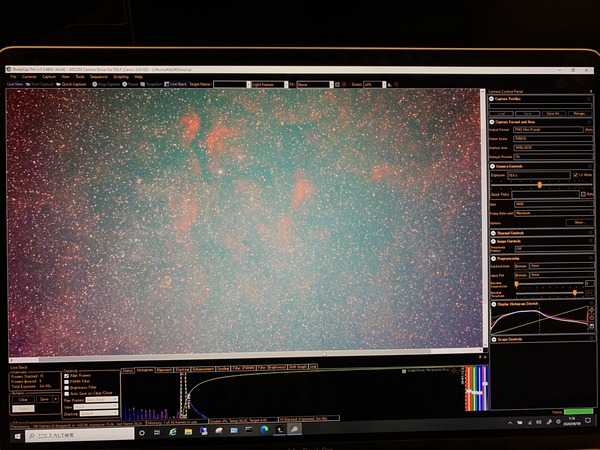Collapse the Camera Controls section
This screenshot has height=450, width=600.
coord(492,166)
